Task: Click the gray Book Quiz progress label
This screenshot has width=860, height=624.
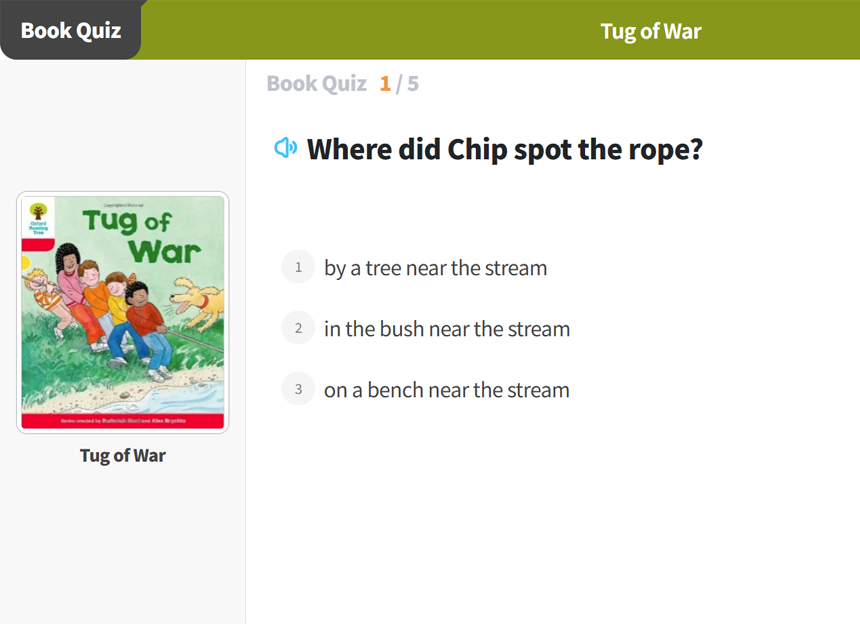Action: tap(316, 84)
